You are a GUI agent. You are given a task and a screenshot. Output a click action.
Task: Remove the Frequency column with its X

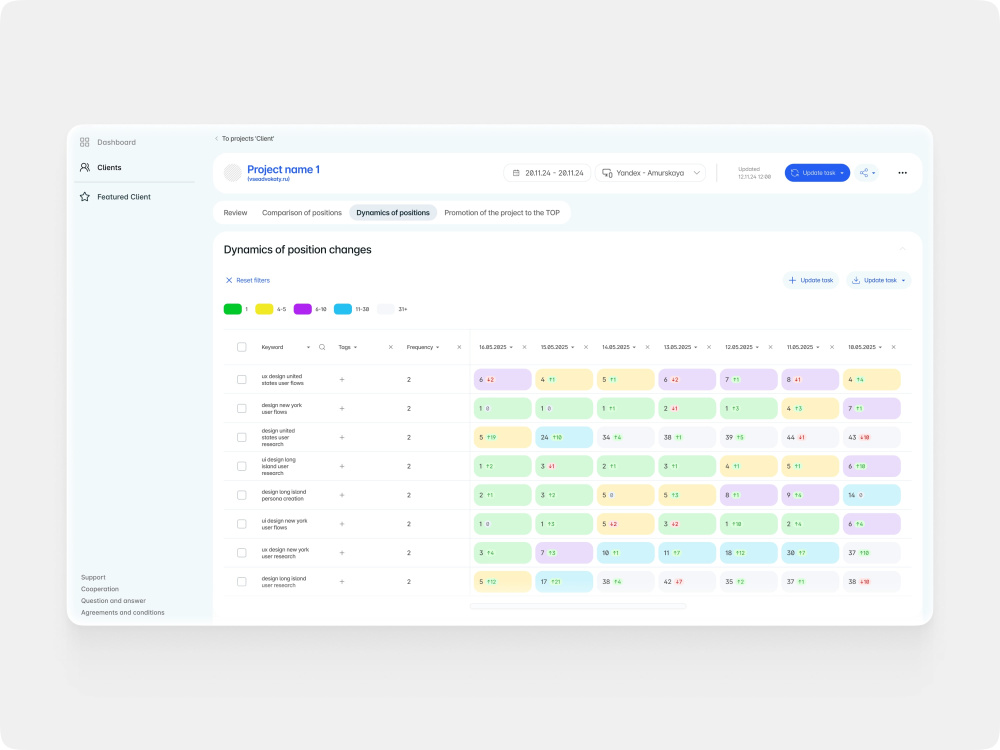tap(459, 347)
